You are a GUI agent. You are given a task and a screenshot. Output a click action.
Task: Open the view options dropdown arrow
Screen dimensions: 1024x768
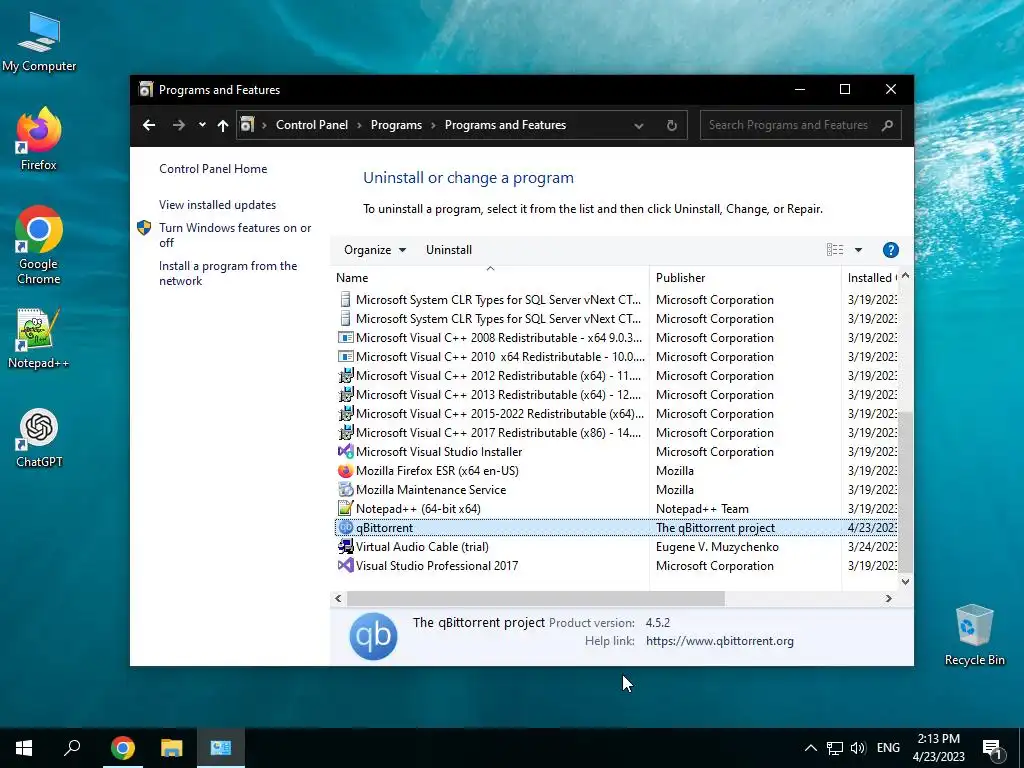tap(858, 250)
